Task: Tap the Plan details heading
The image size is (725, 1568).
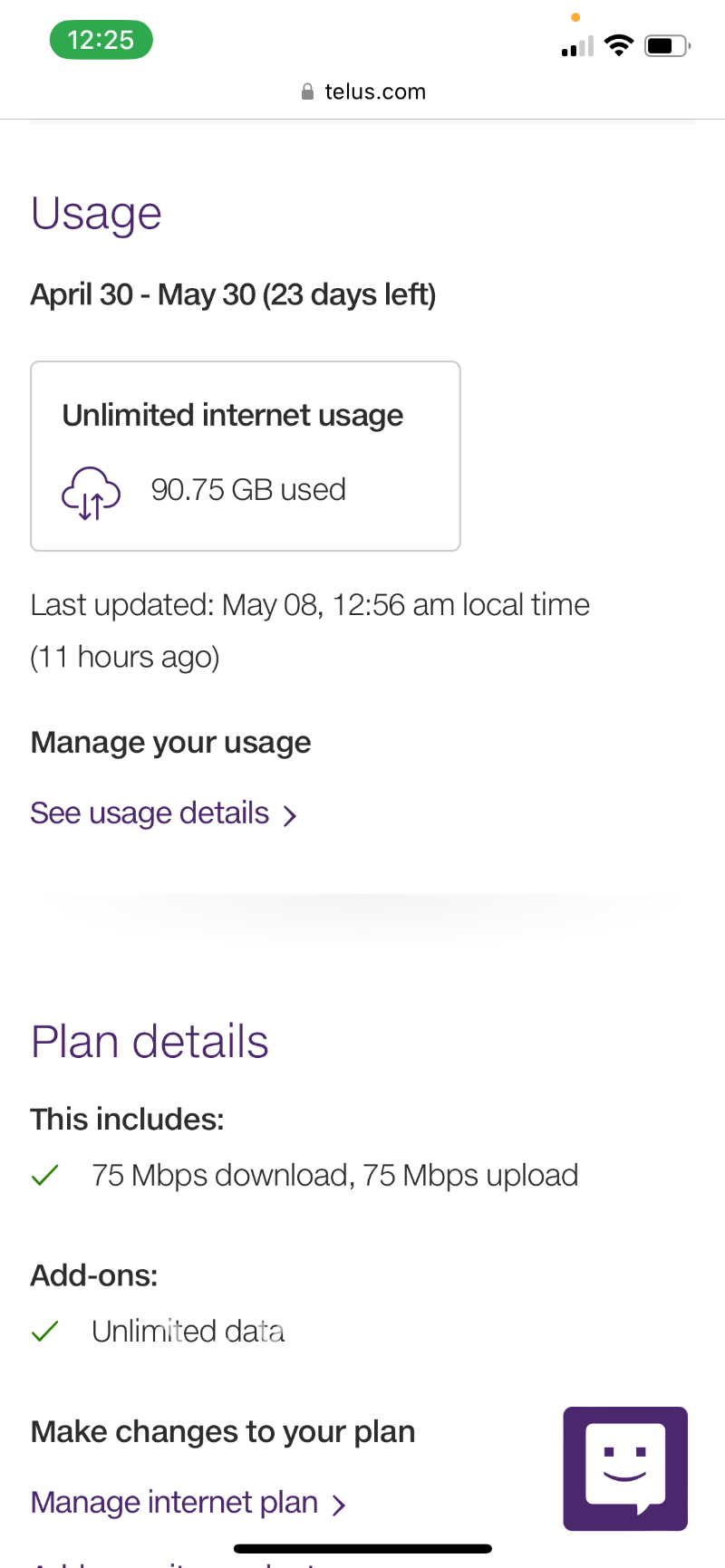Action: pyautogui.click(x=150, y=1042)
